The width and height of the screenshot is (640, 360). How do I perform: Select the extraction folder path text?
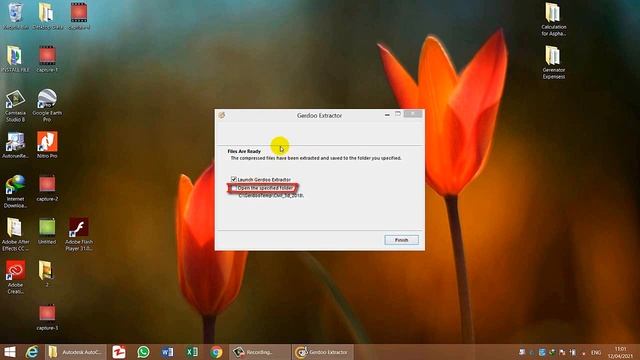271,196
